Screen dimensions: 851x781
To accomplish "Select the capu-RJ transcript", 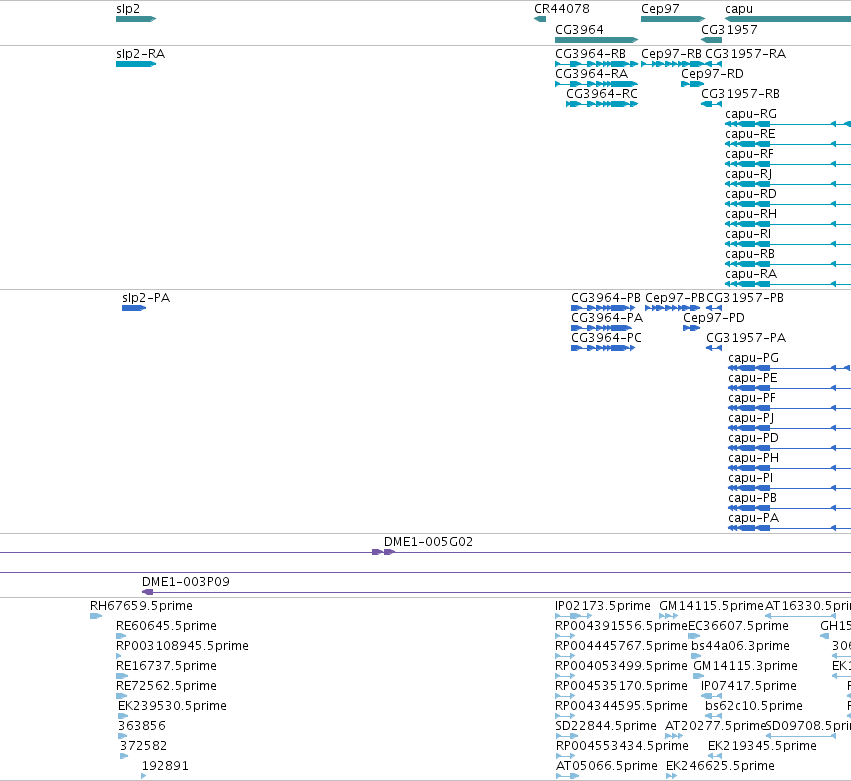I will coord(788,185).
